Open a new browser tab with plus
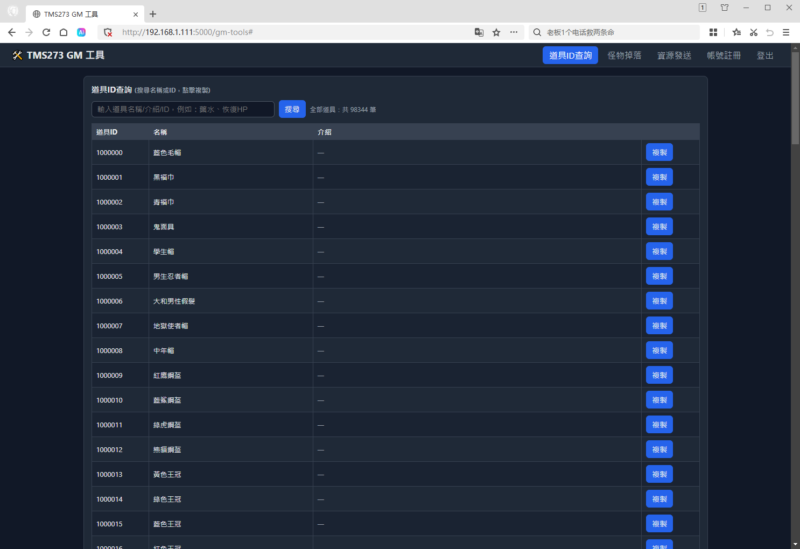 pos(153,14)
